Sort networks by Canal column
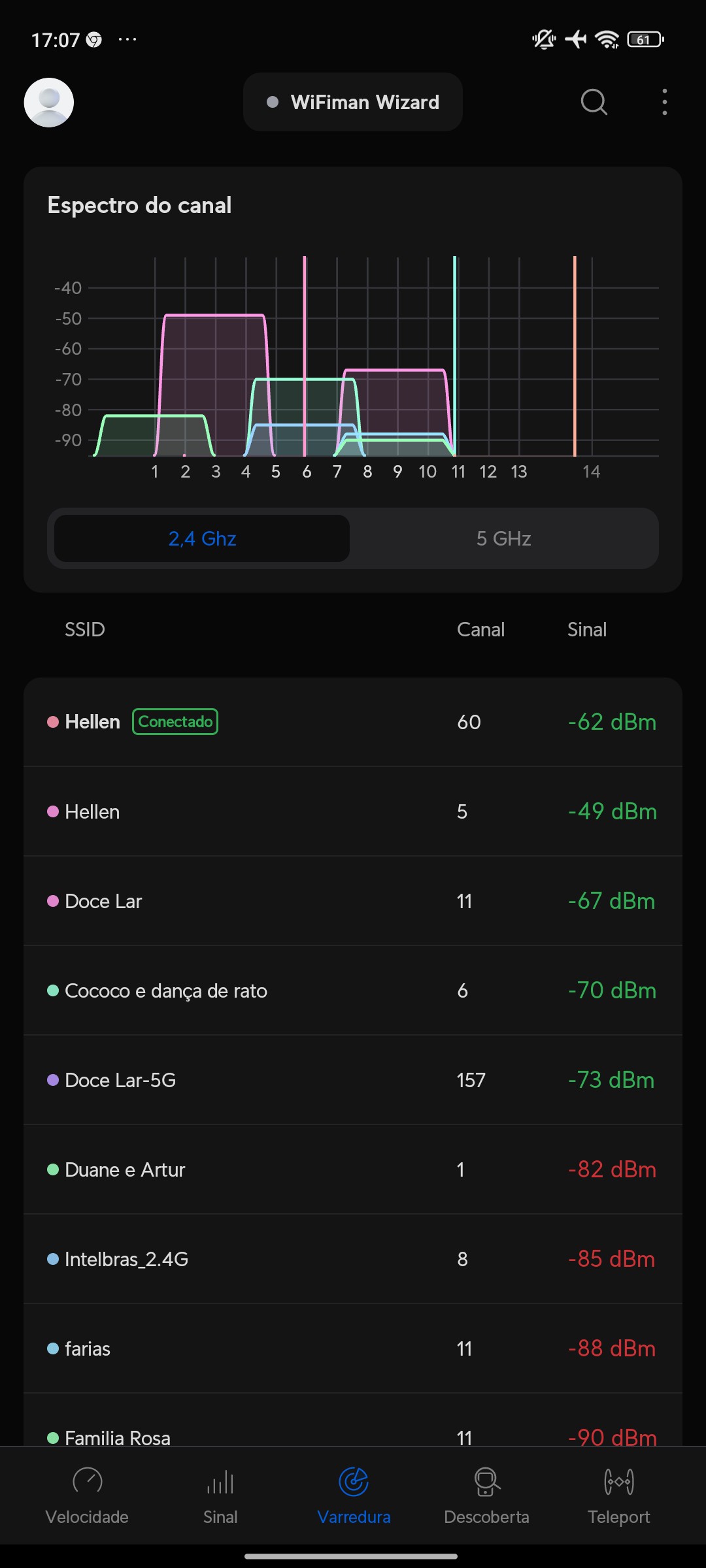 [x=480, y=629]
